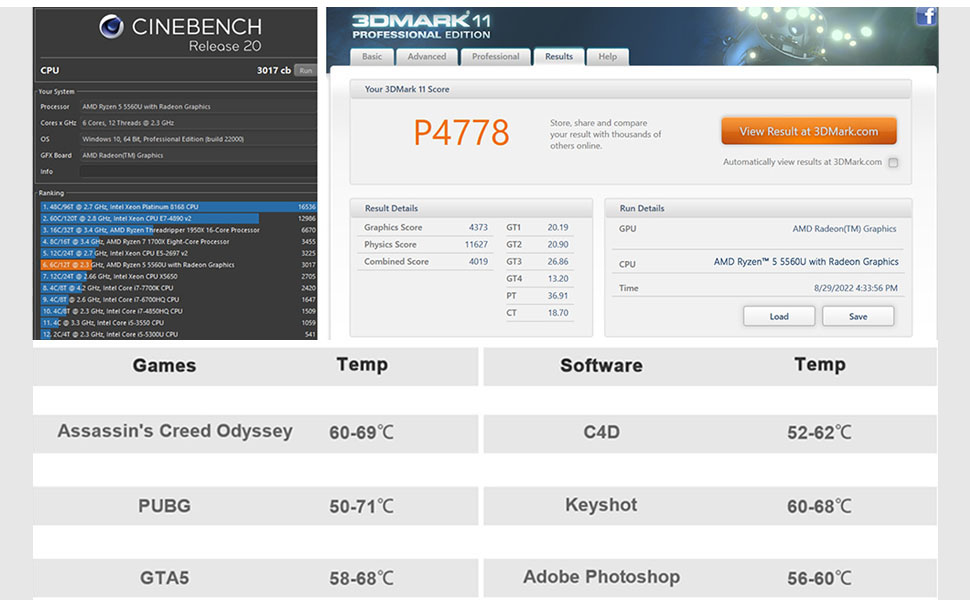Click the OS value Windows 10 64 Bit
970x600 pixels.
[163, 139]
